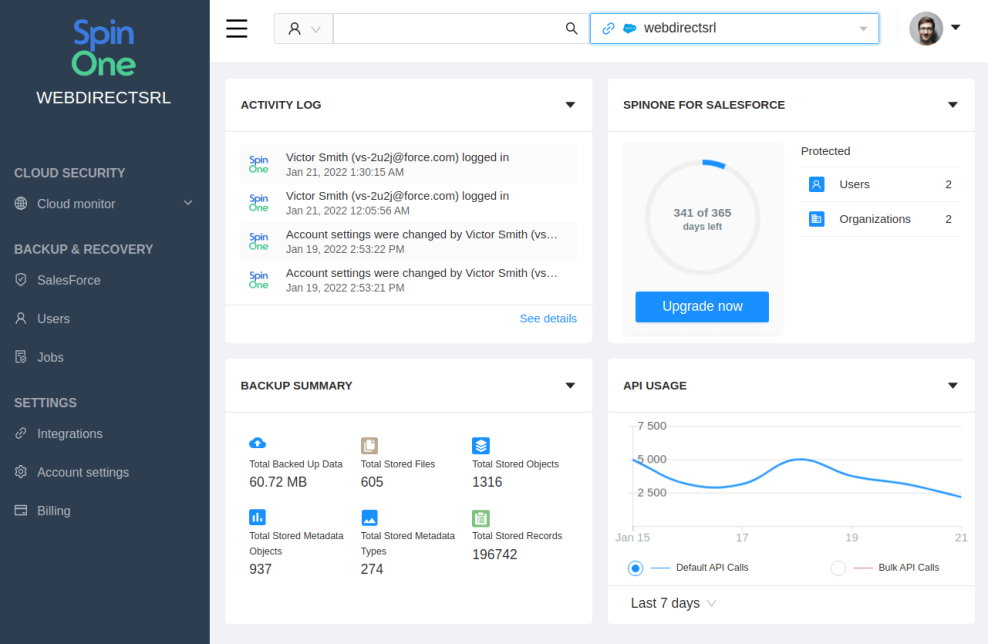Expand the Cloud monitor chevron
The height and width of the screenshot is (644, 988).
tap(188, 203)
